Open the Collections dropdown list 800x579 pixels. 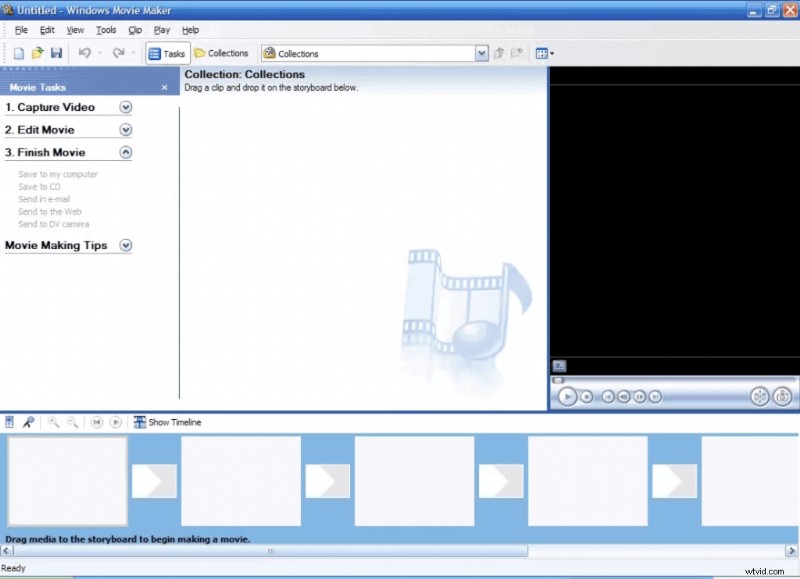(482, 53)
